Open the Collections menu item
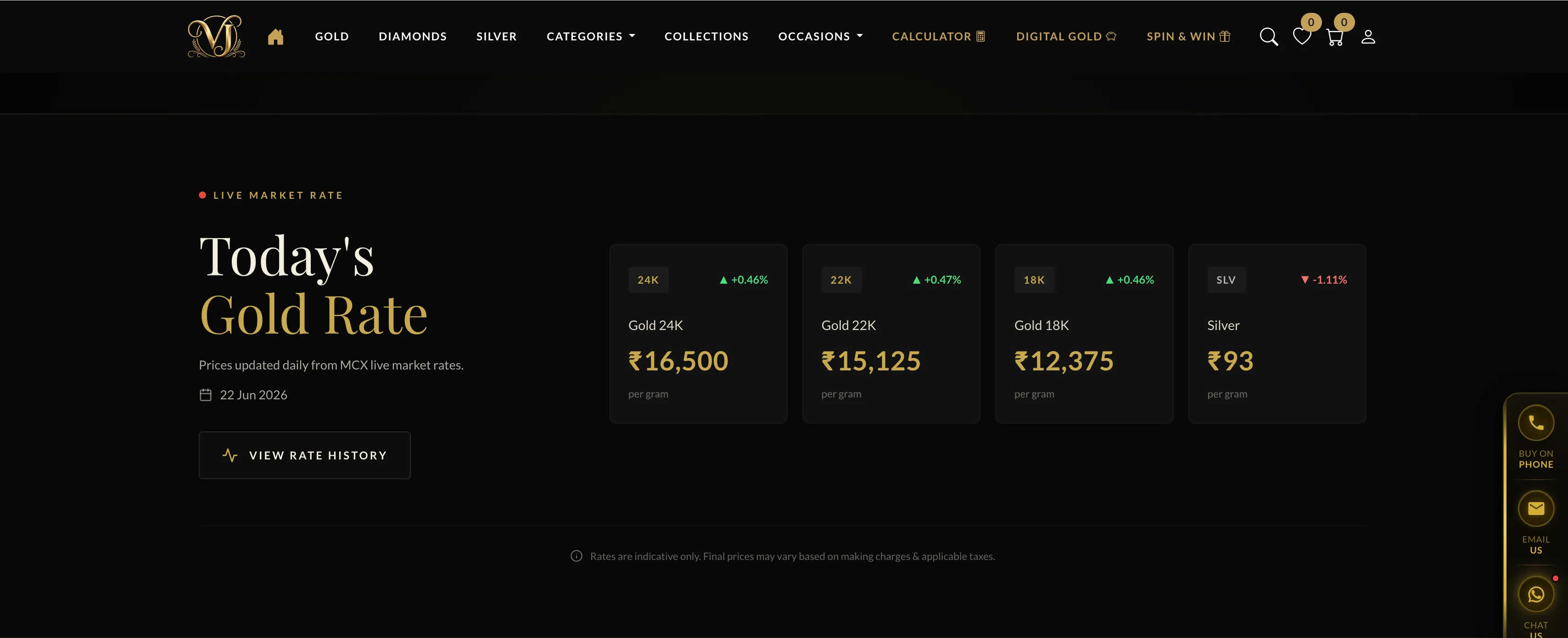 [x=706, y=37]
